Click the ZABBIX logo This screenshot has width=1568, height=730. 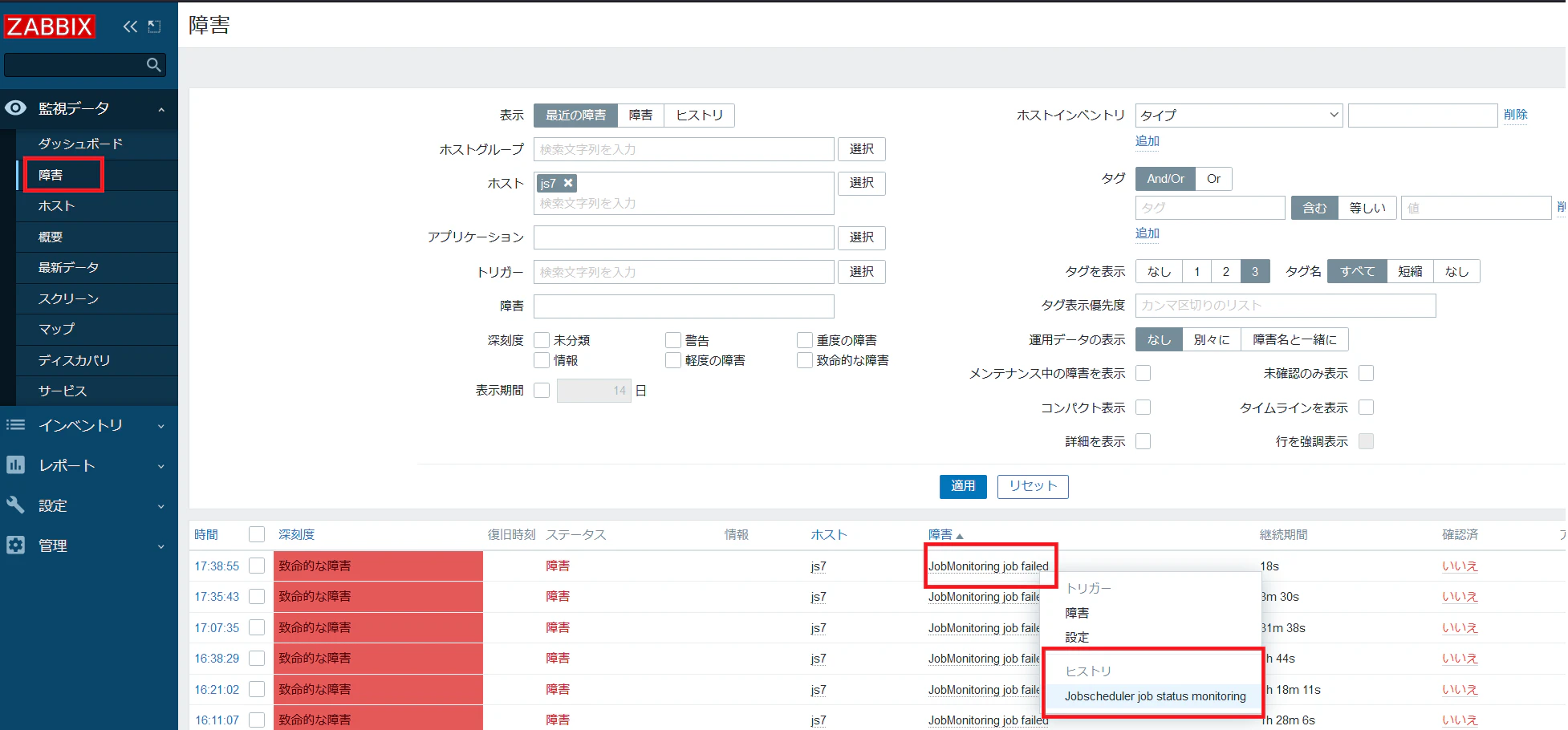coord(50,26)
